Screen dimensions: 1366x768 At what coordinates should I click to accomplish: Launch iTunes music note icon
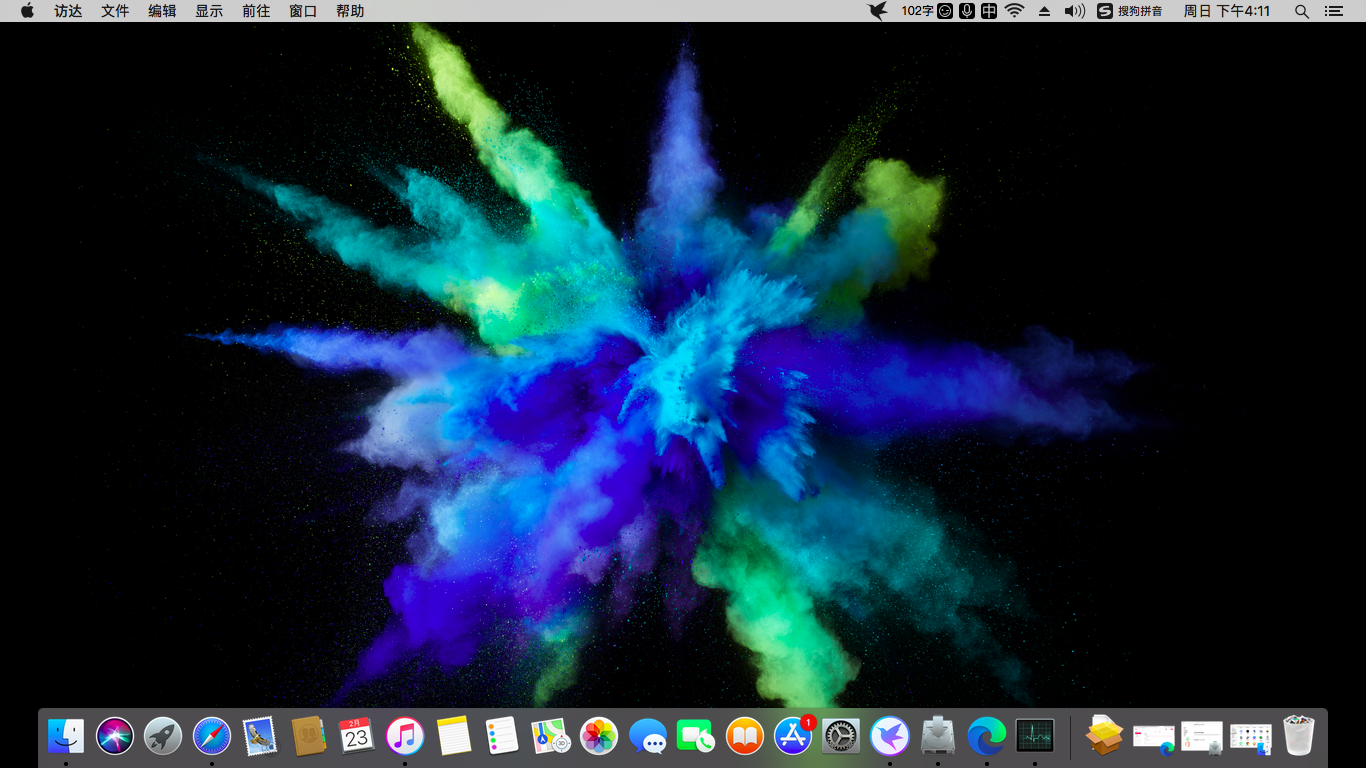[x=405, y=737]
